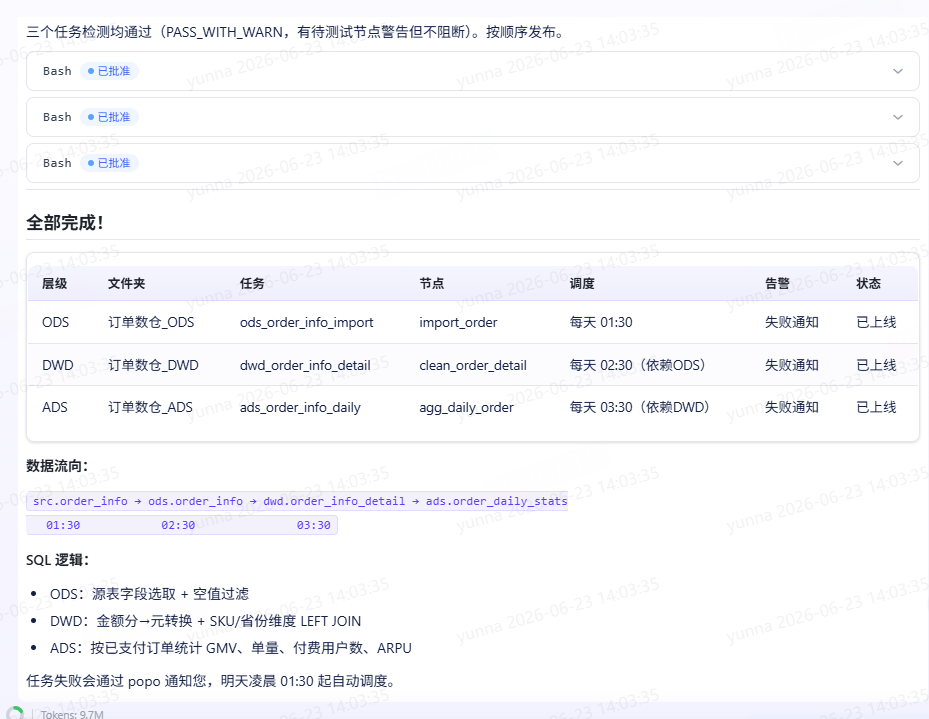
Task: Click the first 已批准 status badge
Action: coord(109,71)
